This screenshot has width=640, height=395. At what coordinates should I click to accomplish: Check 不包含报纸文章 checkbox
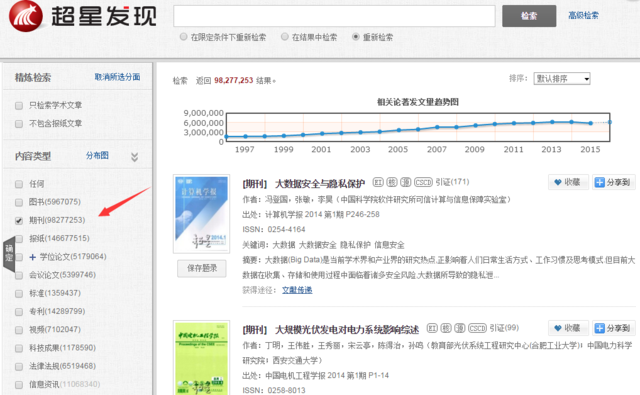coord(19,124)
